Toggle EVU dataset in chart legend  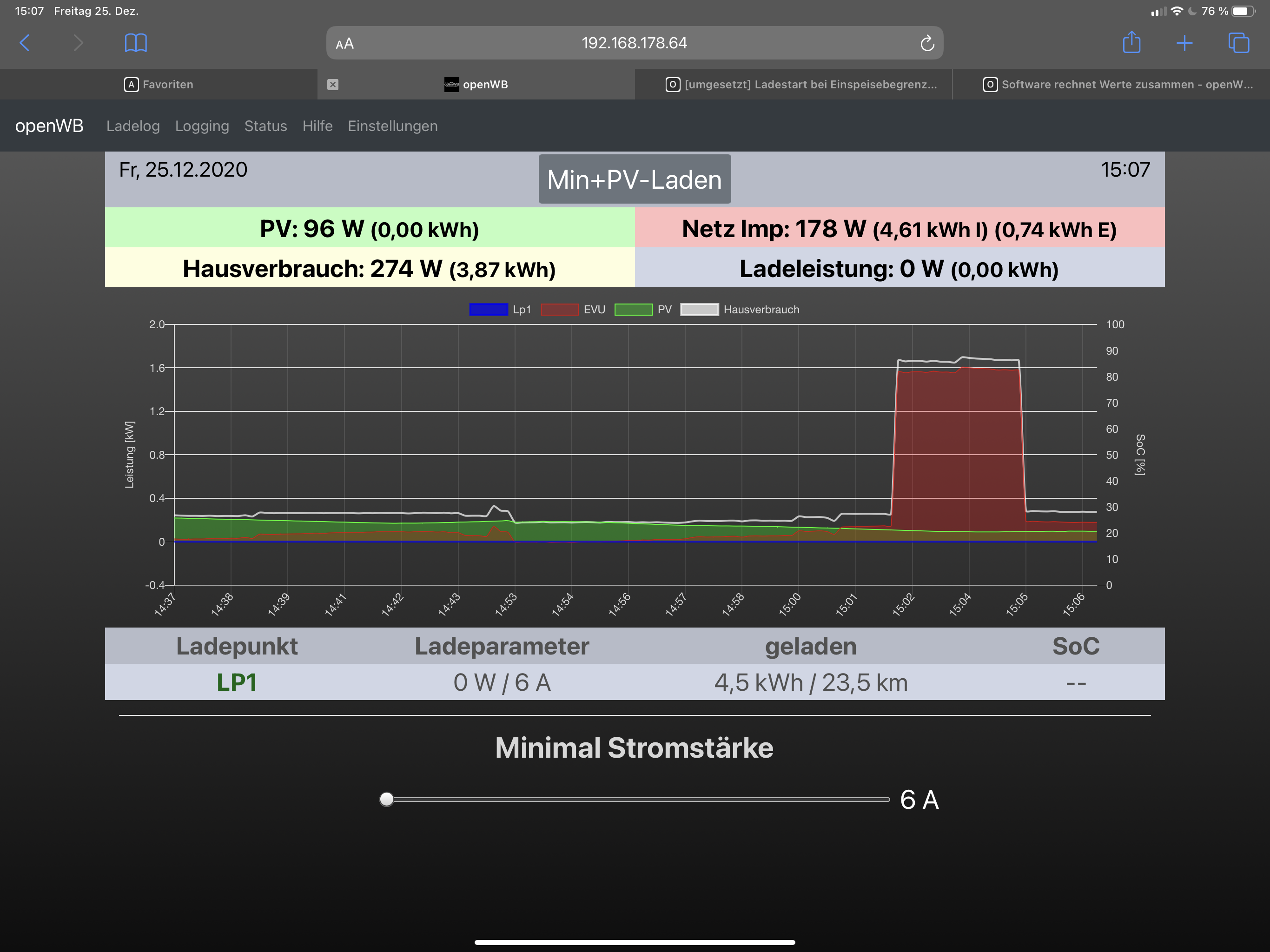point(572,310)
